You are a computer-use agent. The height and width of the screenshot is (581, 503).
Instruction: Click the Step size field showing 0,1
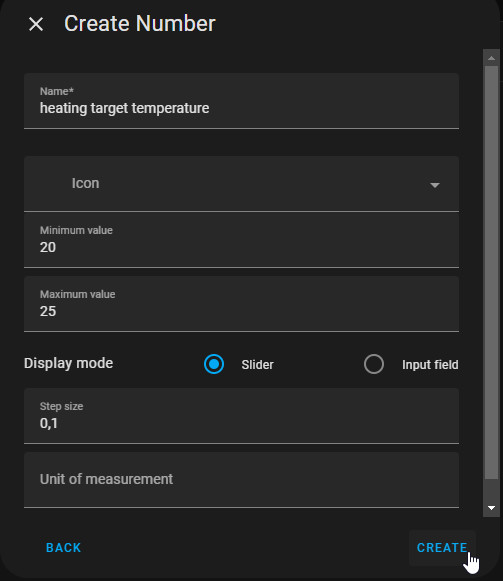[x=241, y=416]
